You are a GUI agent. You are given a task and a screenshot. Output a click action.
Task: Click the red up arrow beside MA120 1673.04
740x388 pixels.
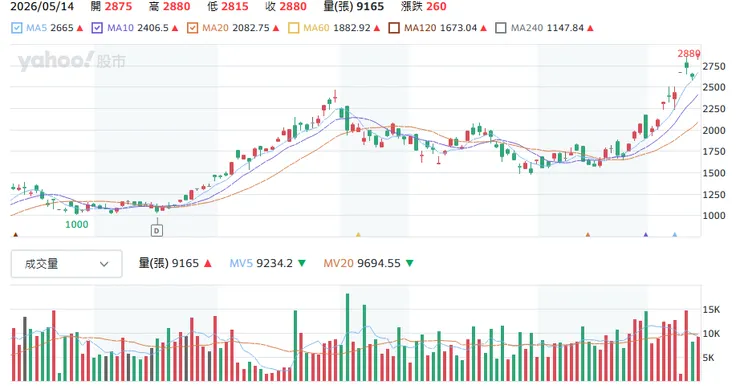[483, 28]
